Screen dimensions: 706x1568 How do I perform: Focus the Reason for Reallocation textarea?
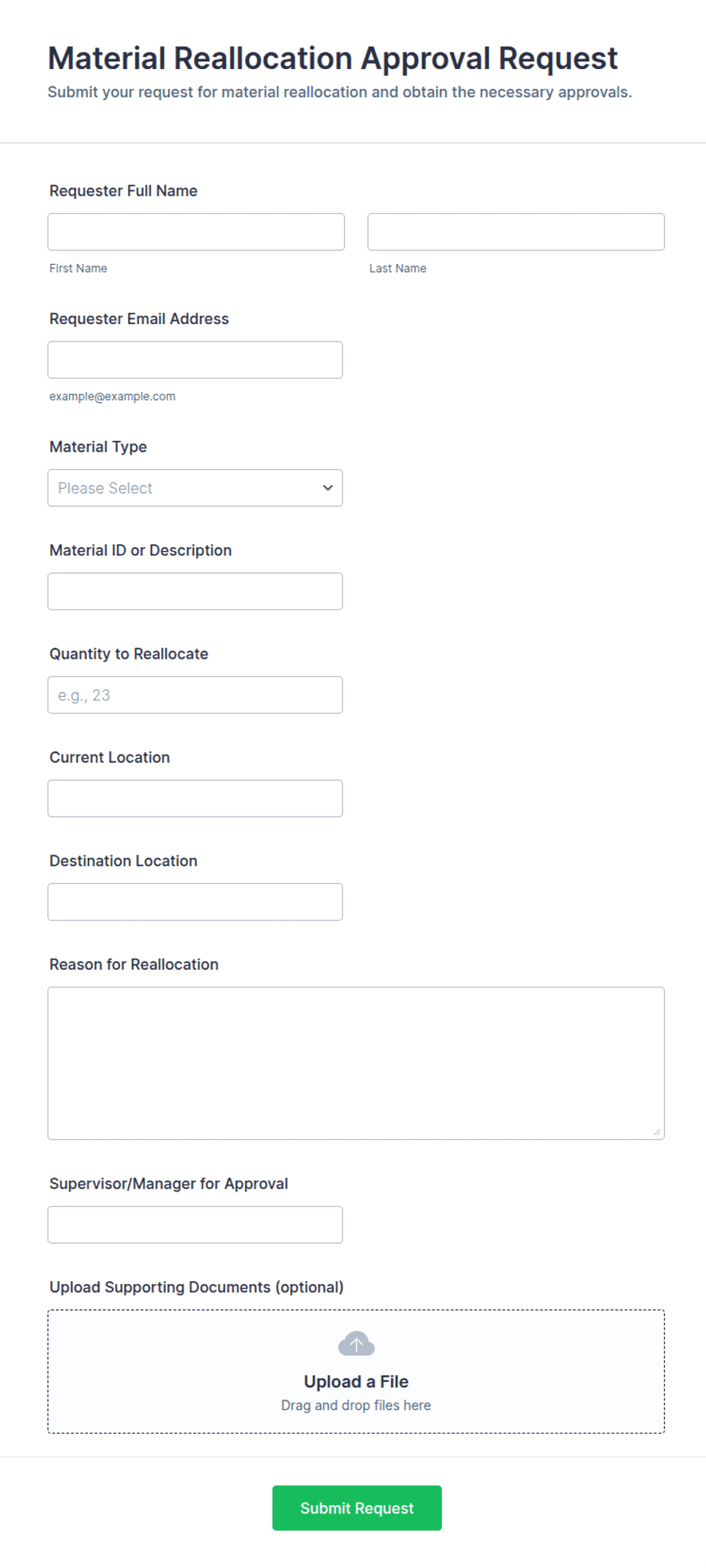(356, 1063)
